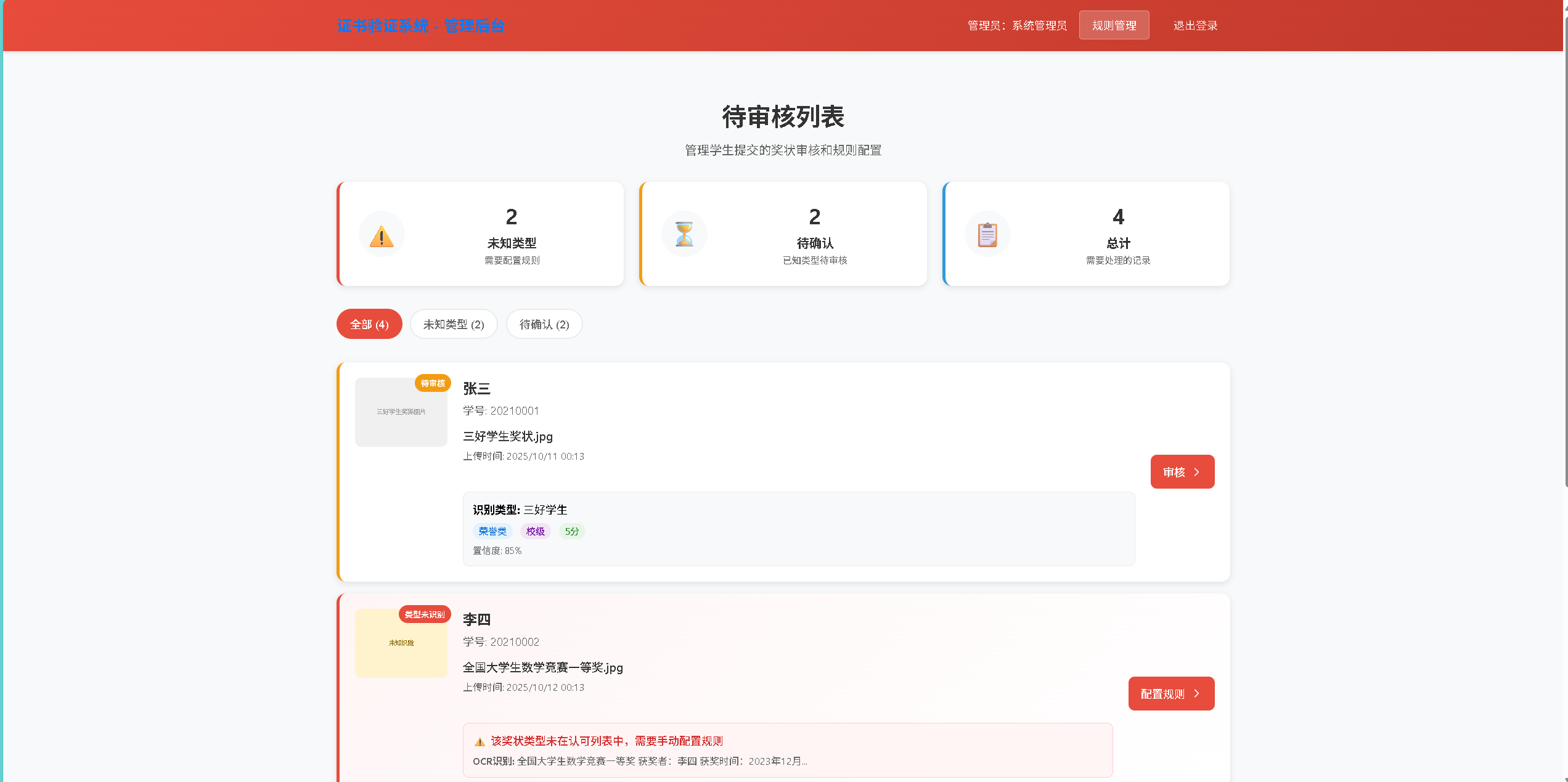Click the hourglass icon on the 待确认 card

[684, 234]
